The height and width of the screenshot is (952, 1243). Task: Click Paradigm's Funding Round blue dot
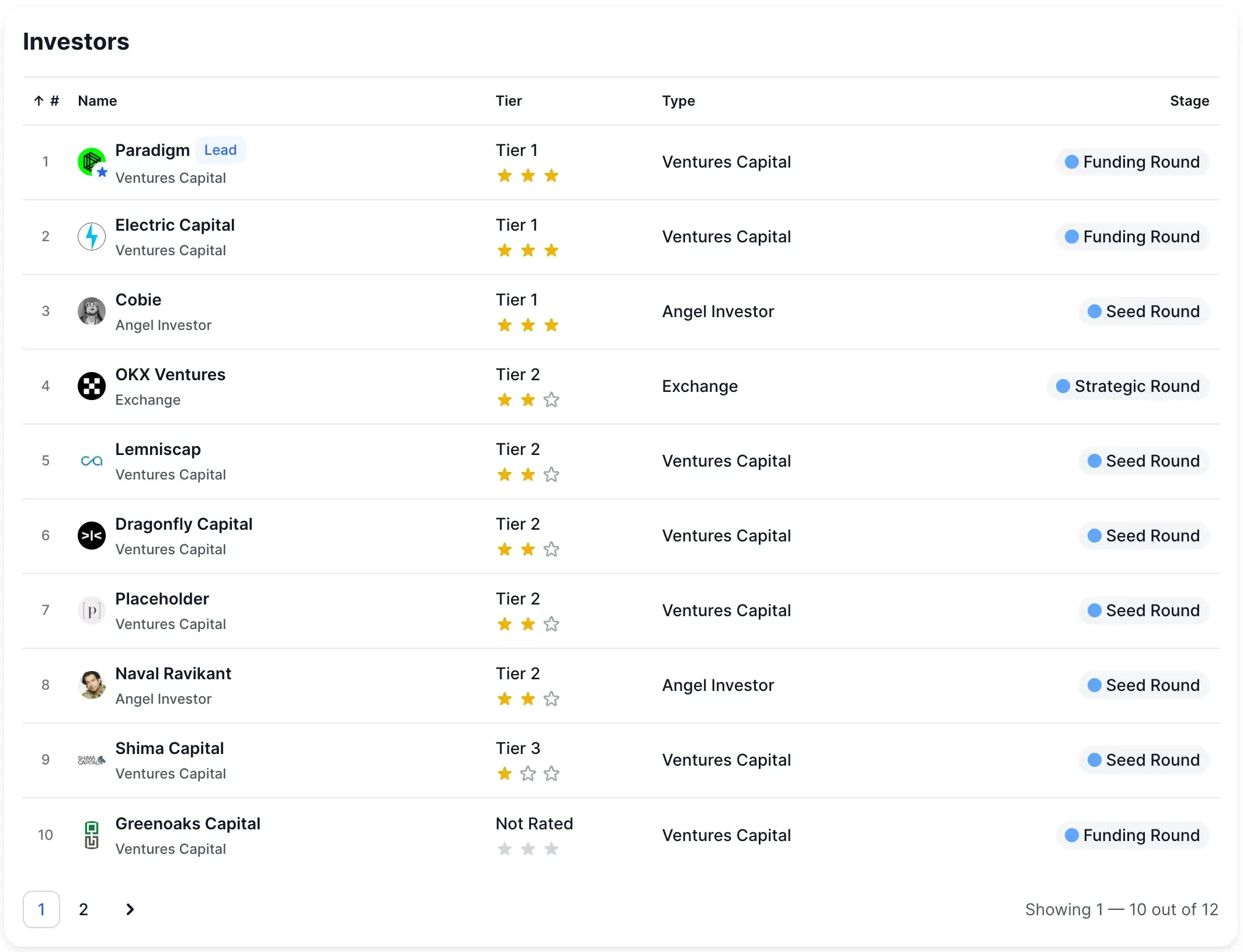pos(1071,162)
